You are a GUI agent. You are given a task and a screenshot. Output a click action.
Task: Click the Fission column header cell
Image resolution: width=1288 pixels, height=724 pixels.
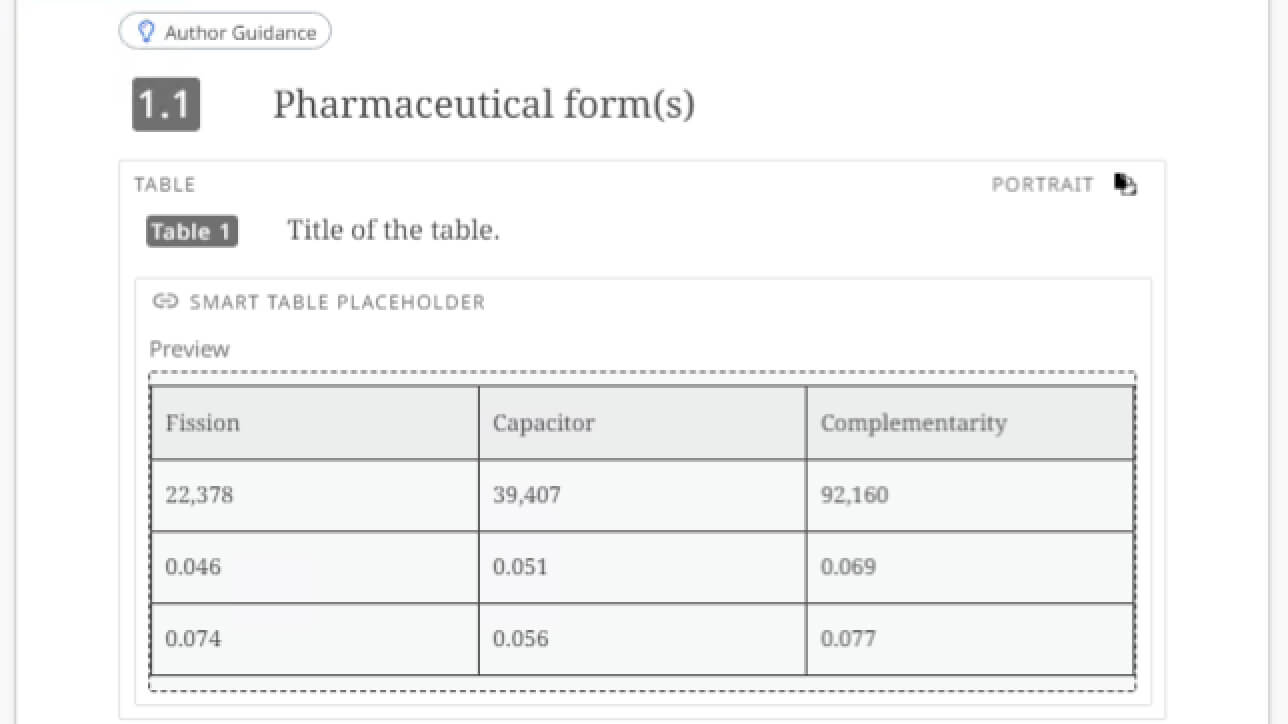pos(315,423)
